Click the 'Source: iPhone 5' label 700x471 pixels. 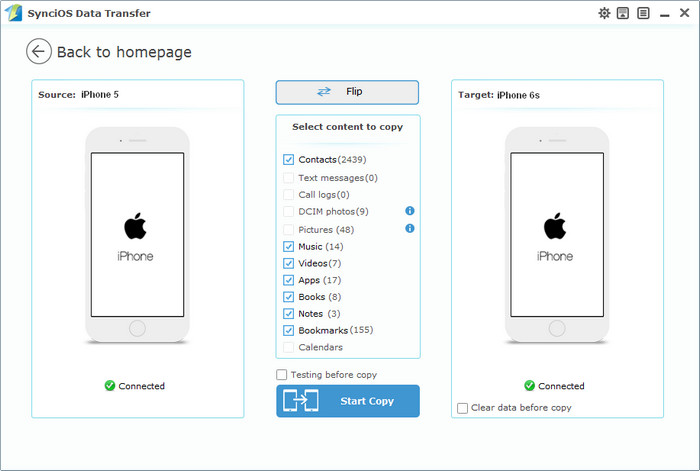pos(79,95)
